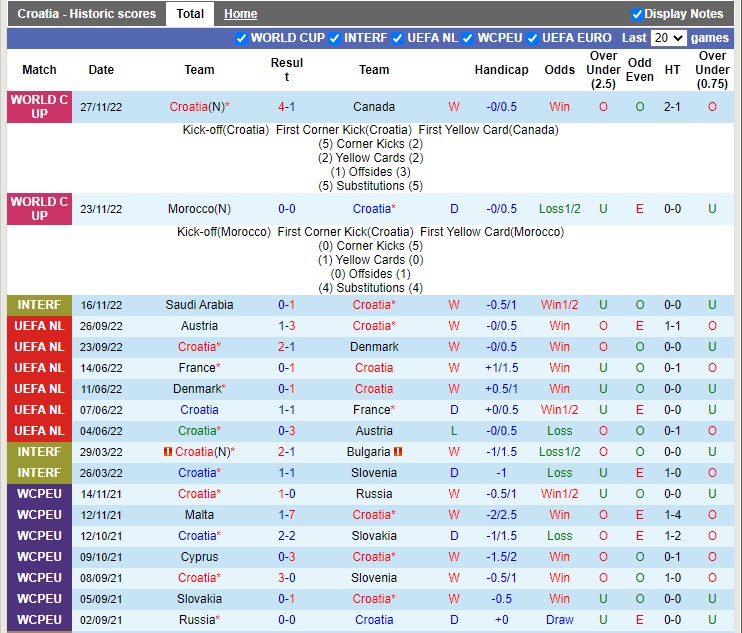The width and height of the screenshot is (742, 633).
Task: Open the Last 20 games dropdown
Action: (668, 38)
